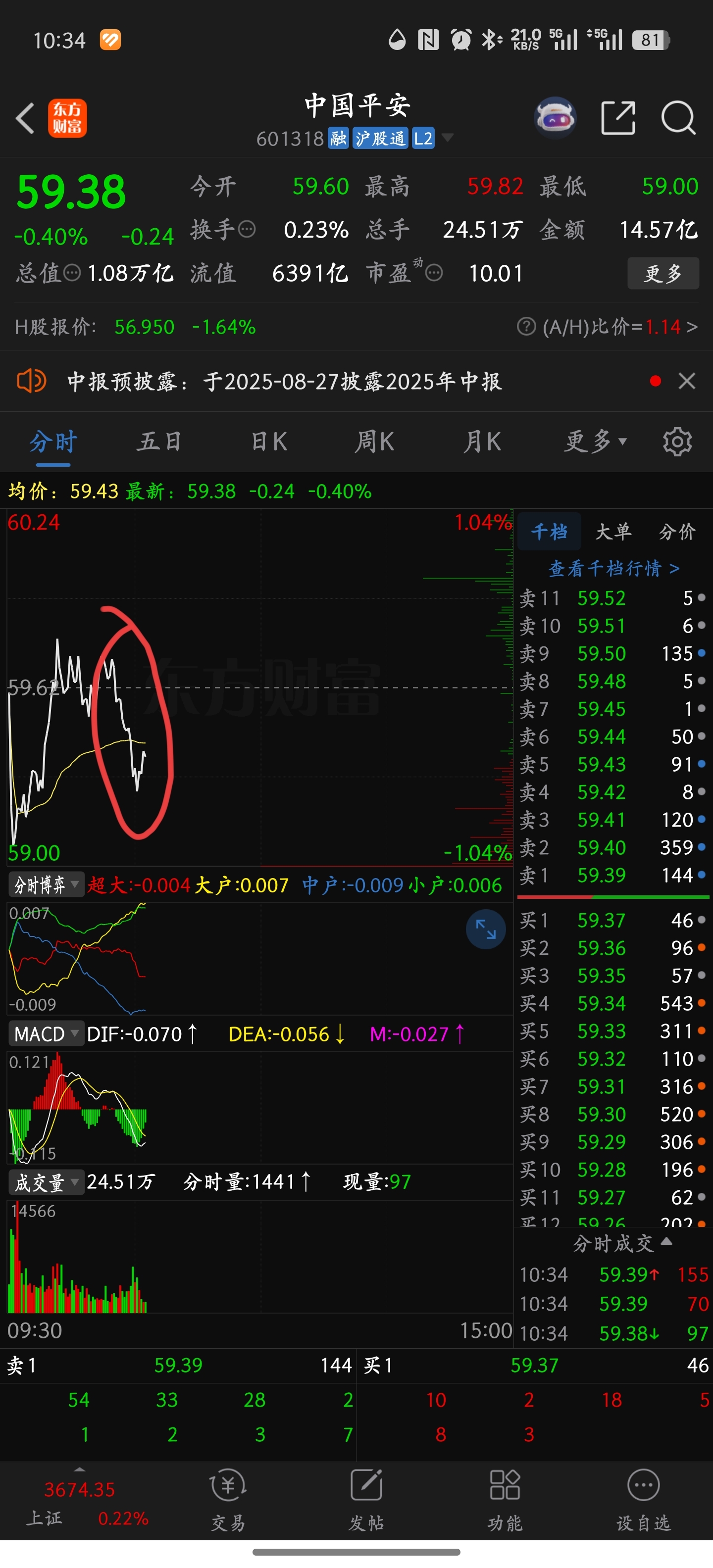
Task: Share the stock page via export icon
Action: 618,117
